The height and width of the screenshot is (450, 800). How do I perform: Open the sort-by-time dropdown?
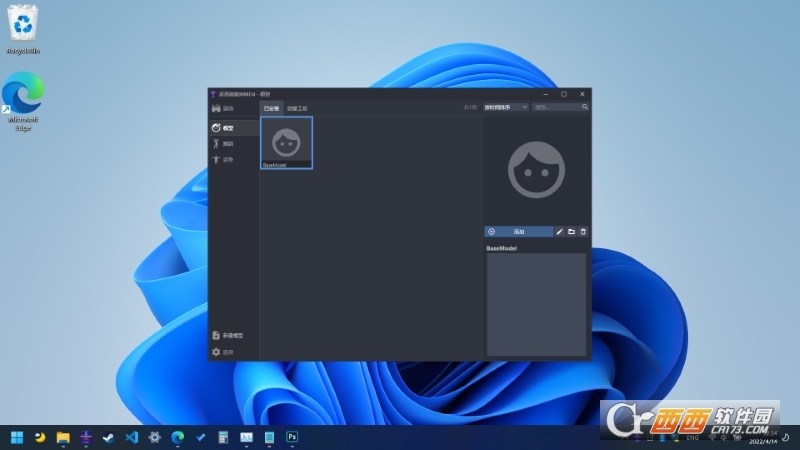point(505,107)
